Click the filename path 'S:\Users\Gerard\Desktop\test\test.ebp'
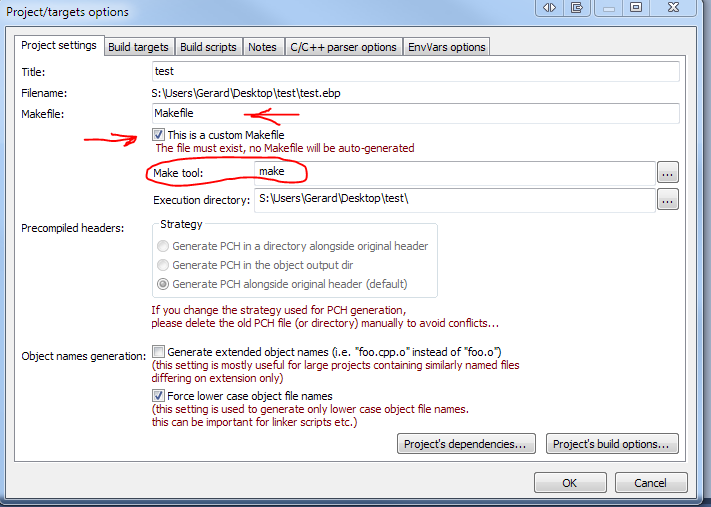The height and width of the screenshot is (507, 711). pos(246,93)
